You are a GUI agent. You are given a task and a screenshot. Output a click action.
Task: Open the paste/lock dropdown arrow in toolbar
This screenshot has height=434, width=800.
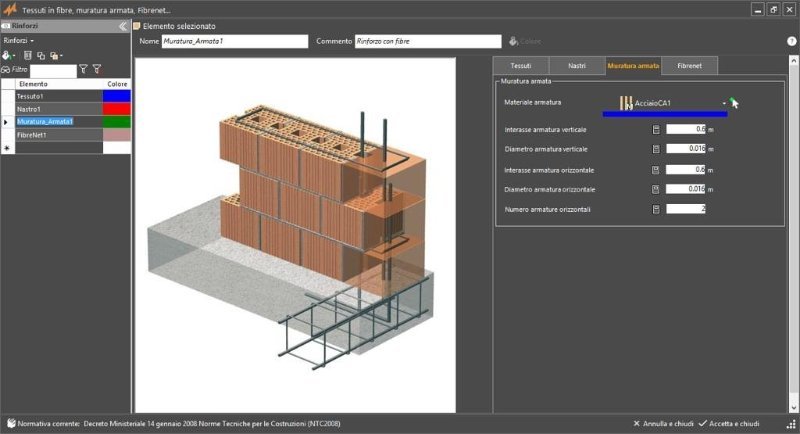pos(62,55)
